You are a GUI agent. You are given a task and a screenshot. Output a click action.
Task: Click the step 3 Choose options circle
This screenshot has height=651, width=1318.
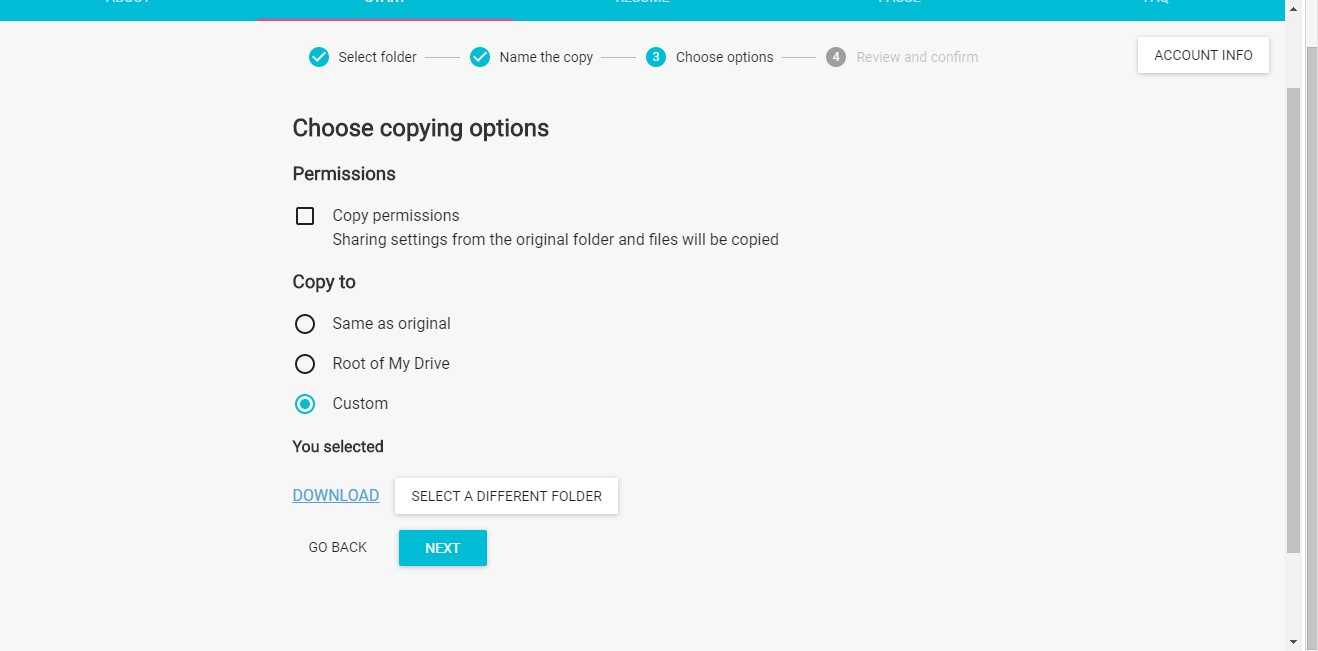coord(656,57)
